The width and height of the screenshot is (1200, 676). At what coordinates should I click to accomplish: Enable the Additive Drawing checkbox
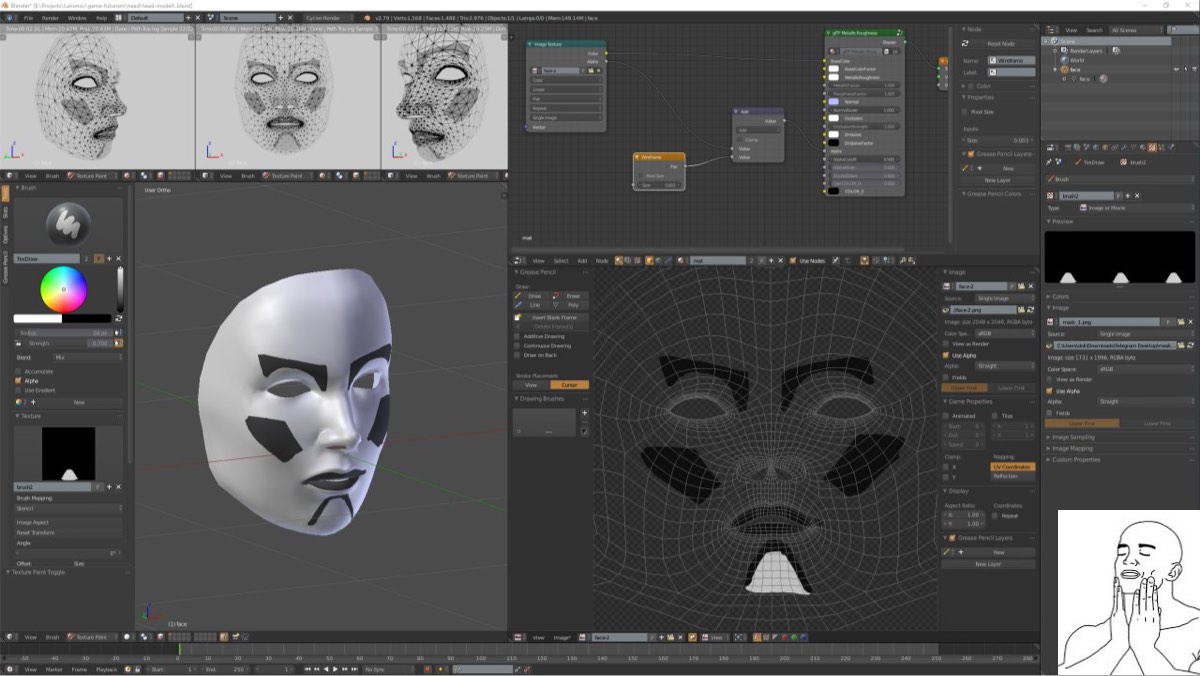[518, 336]
